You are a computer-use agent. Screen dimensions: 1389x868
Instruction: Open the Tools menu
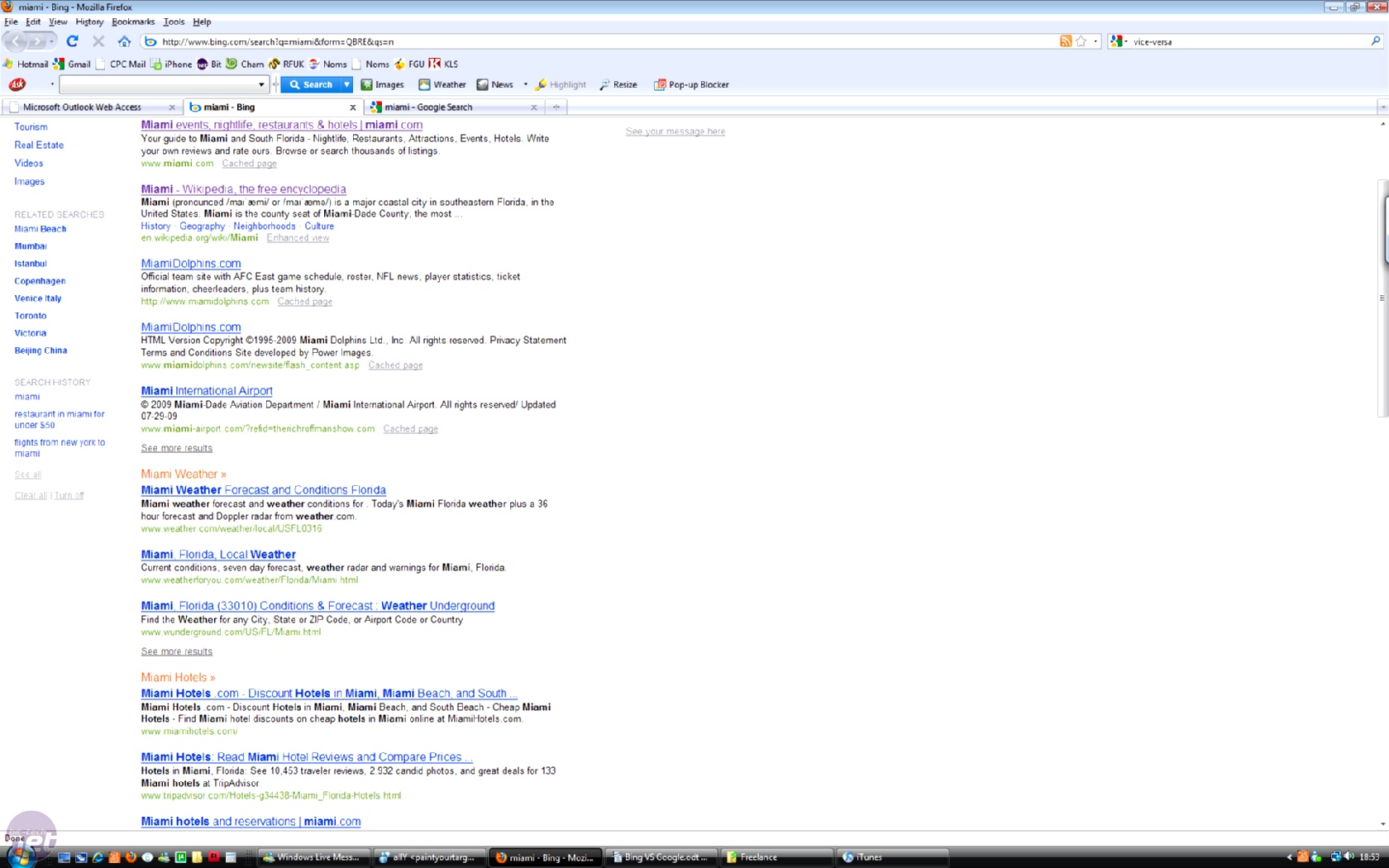pos(174,21)
